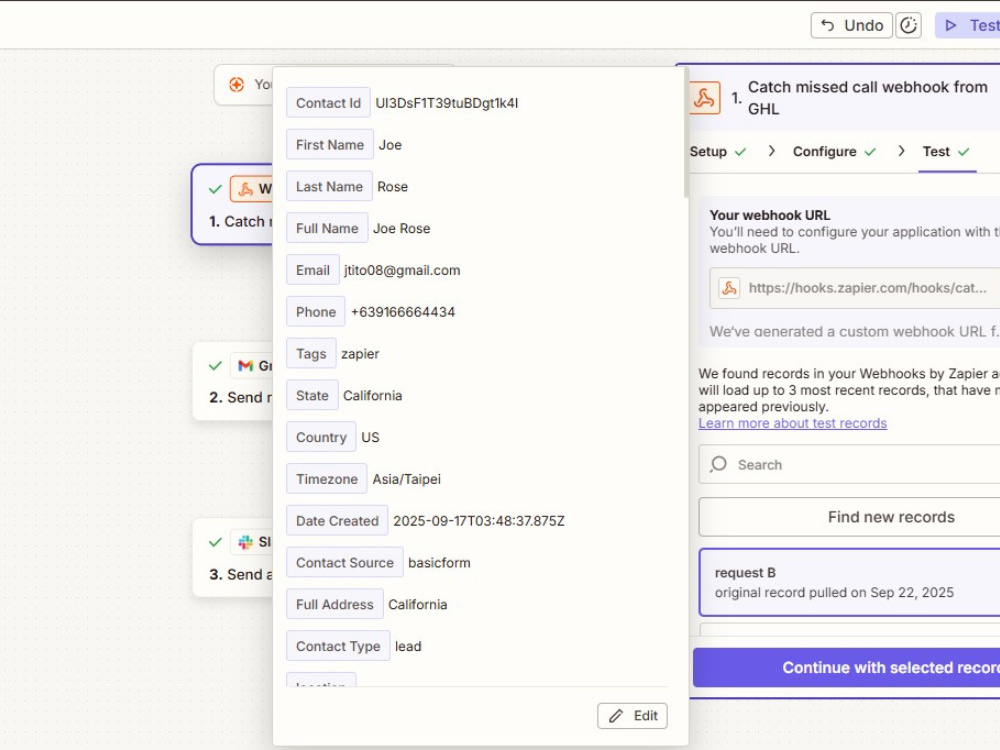The image size is (1000, 750).
Task: Click the webhook icon beside the URL
Action: tap(729, 288)
